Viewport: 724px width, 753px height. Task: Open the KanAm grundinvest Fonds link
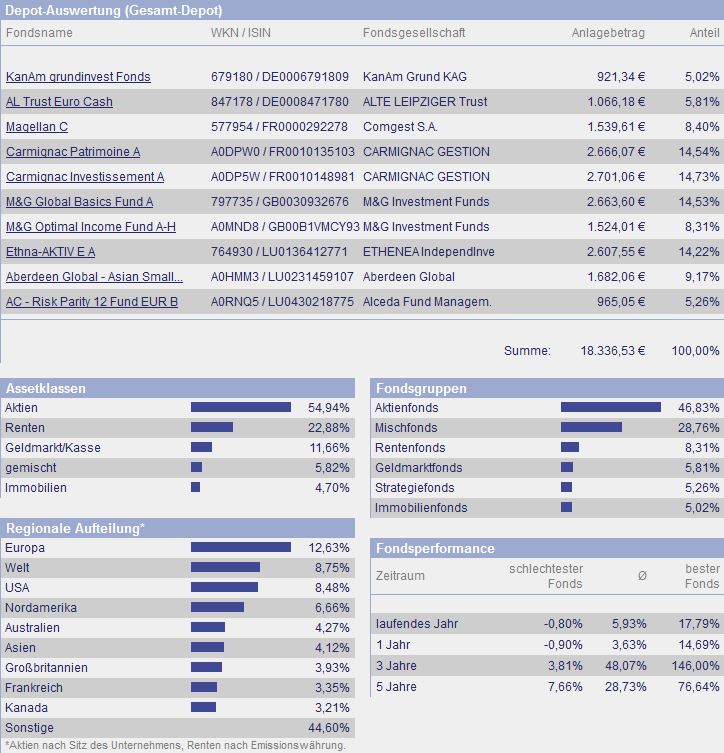coord(78,77)
